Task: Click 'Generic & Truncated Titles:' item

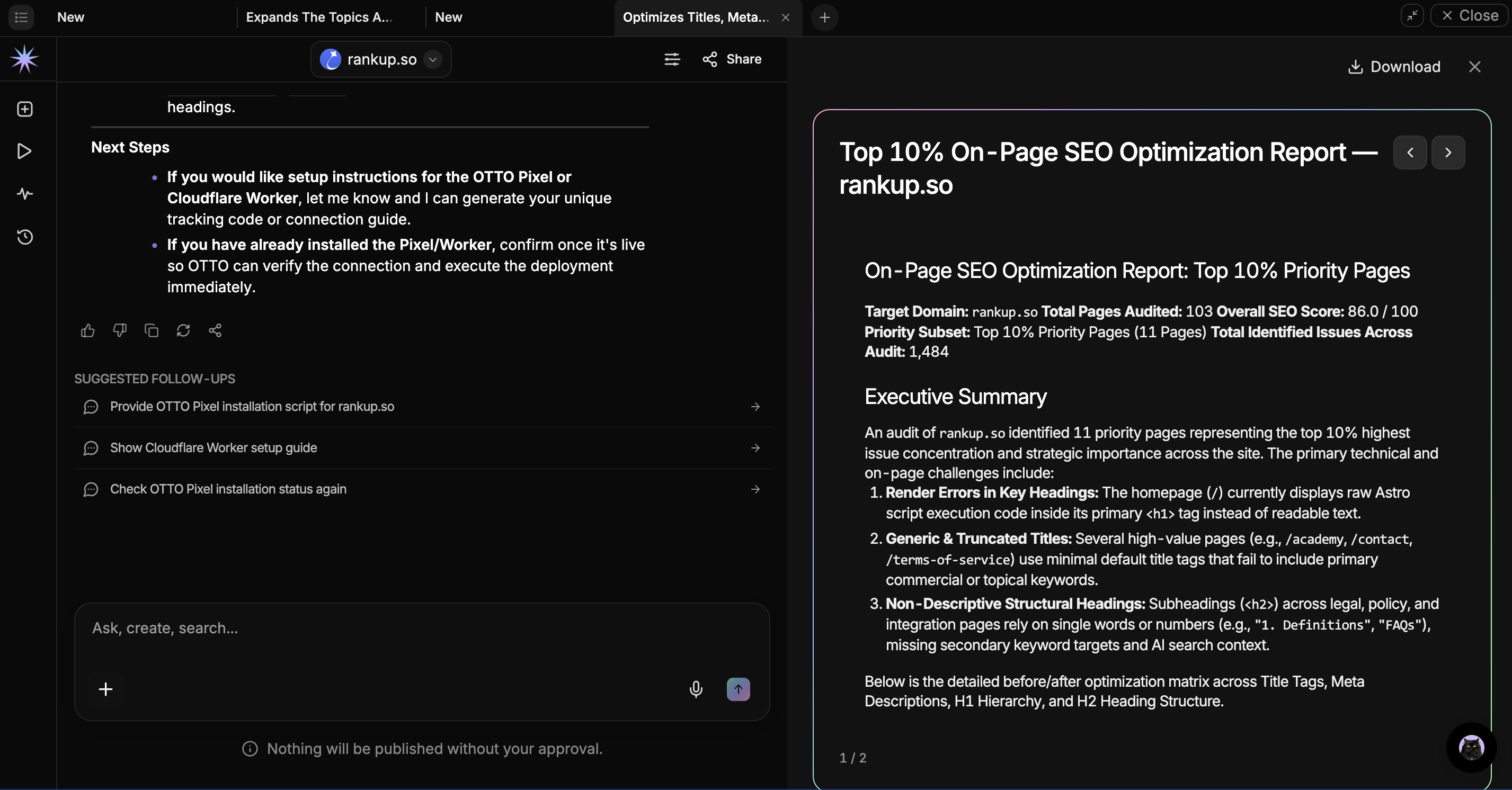Action: (979, 538)
